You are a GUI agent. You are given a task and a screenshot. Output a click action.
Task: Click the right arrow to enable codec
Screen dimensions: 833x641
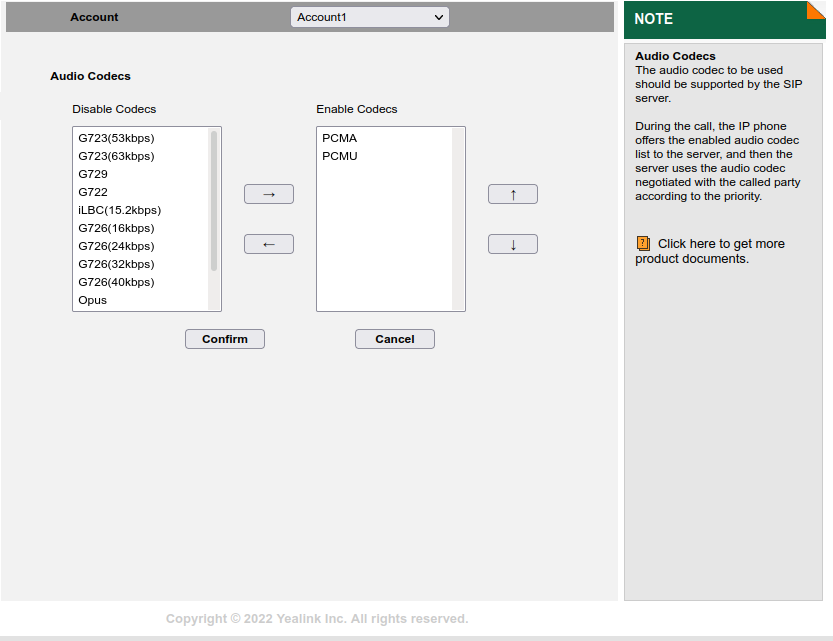coord(268,194)
